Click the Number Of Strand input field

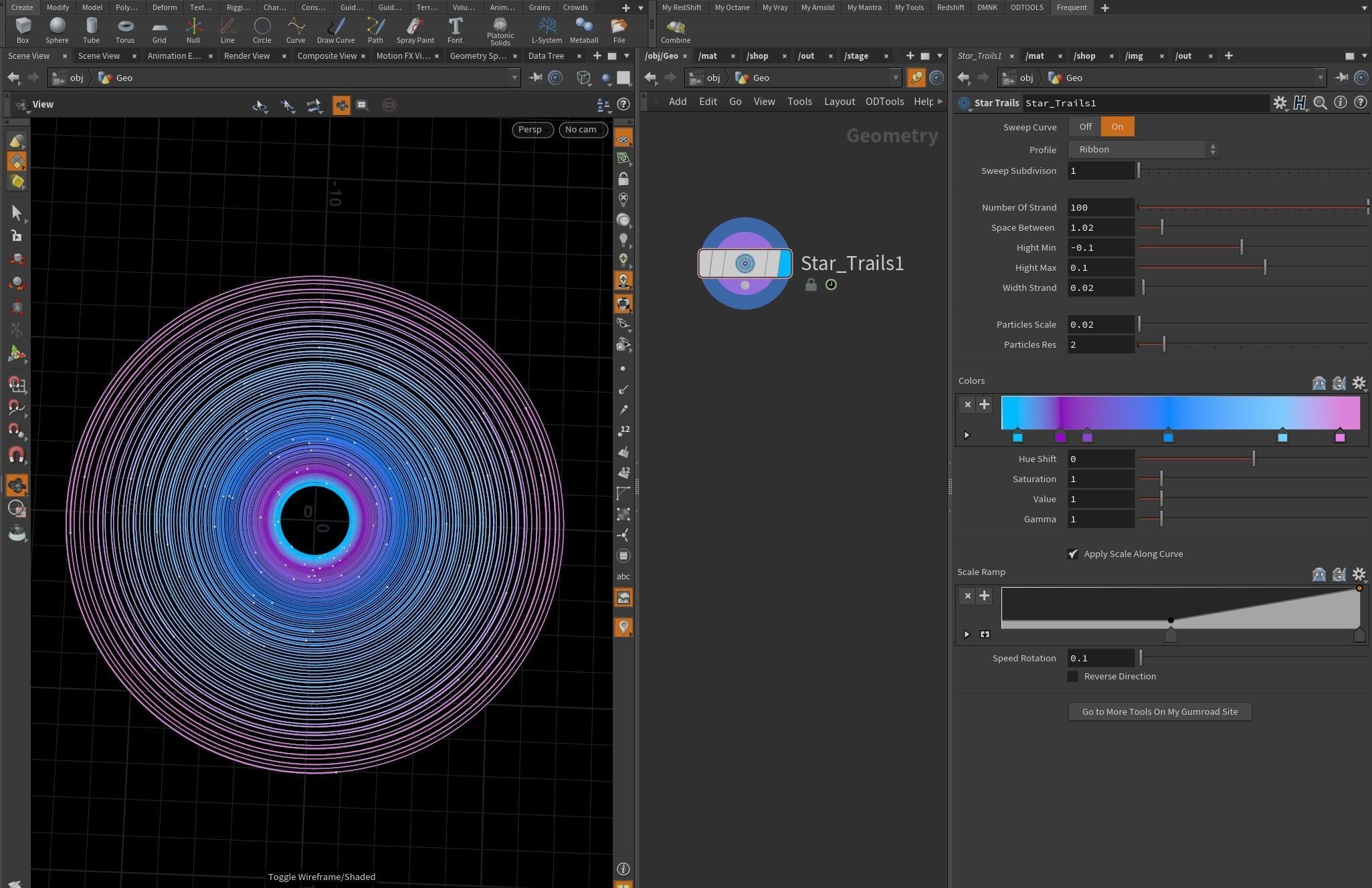[x=1100, y=207]
